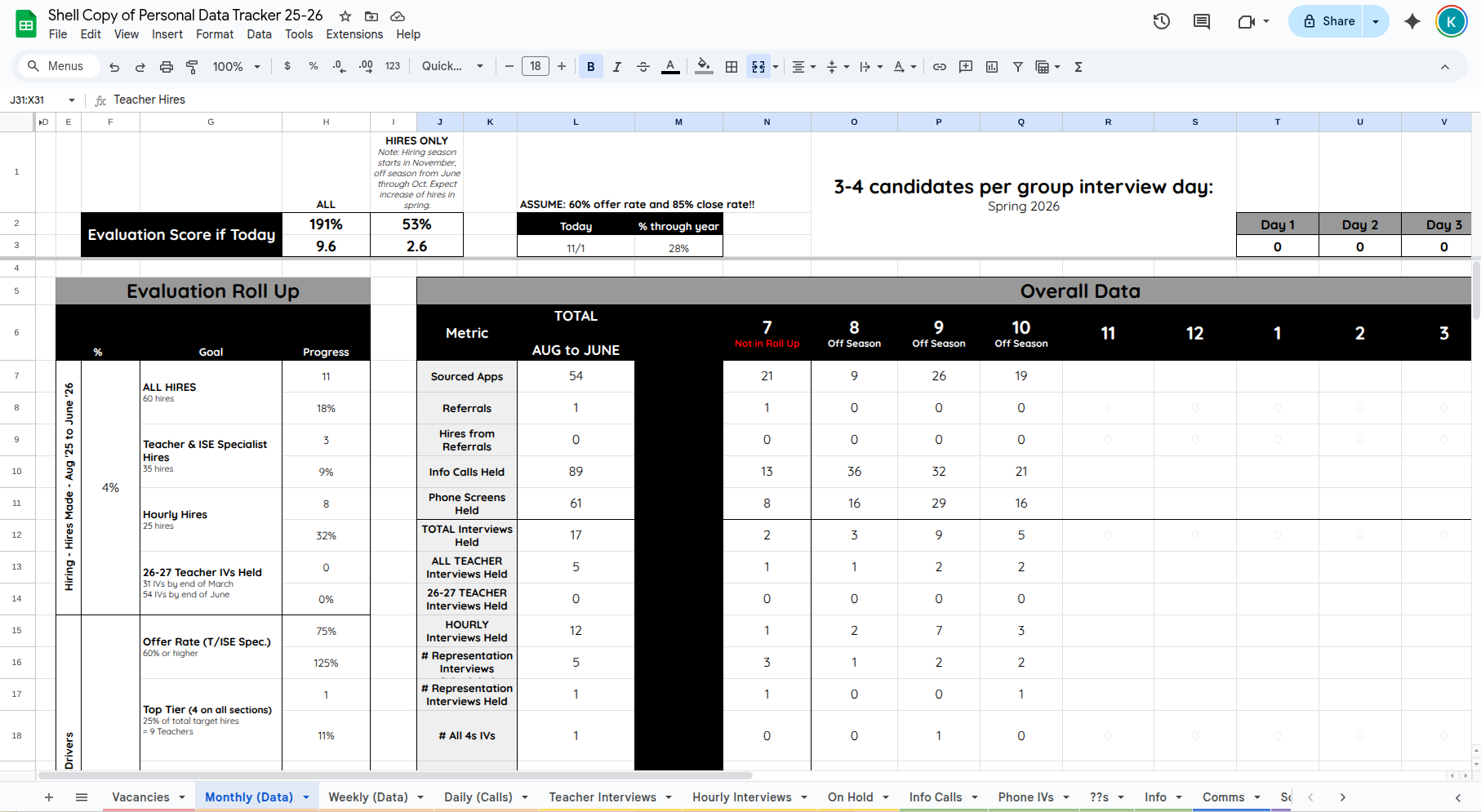
Task: Click the insert link icon
Action: click(939, 66)
